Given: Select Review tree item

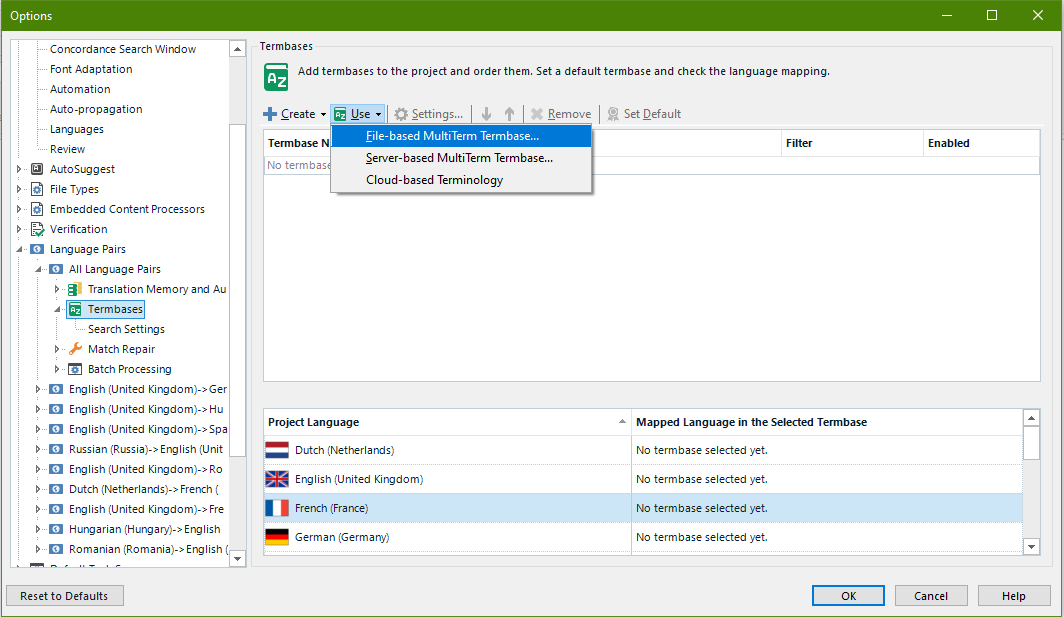Looking at the screenshot, I should [x=67, y=149].
